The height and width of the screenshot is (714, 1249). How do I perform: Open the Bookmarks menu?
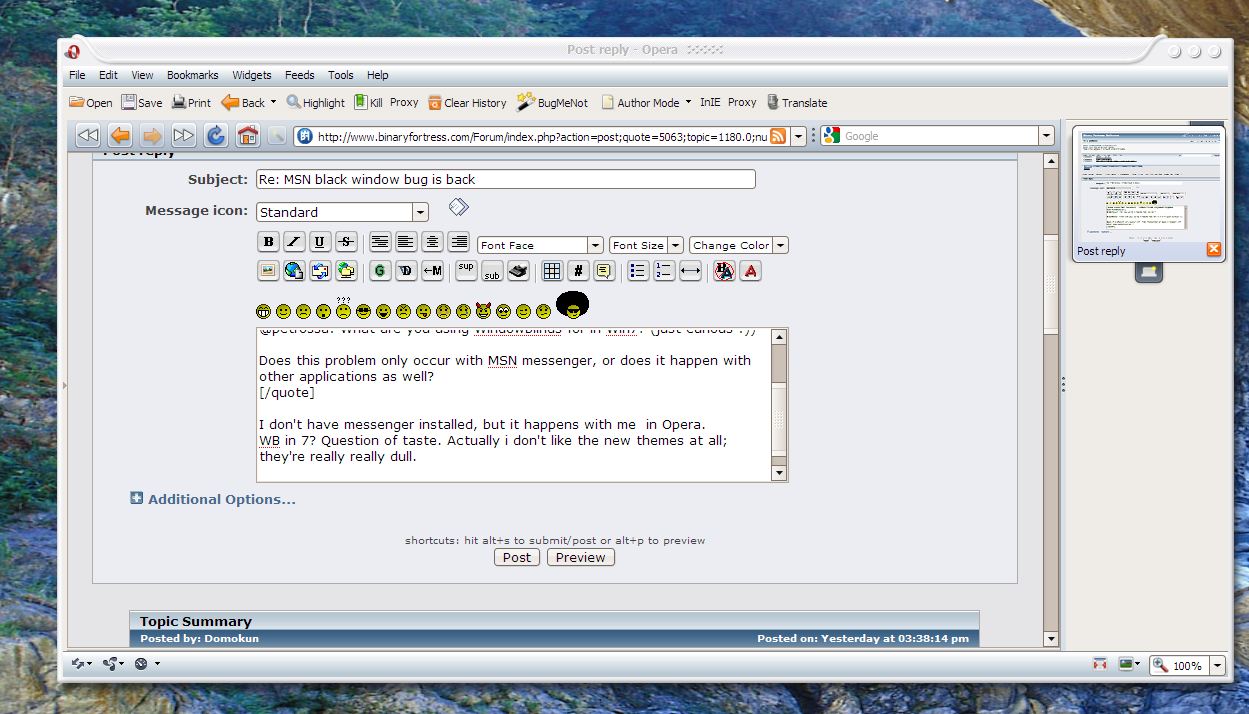point(192,75)
